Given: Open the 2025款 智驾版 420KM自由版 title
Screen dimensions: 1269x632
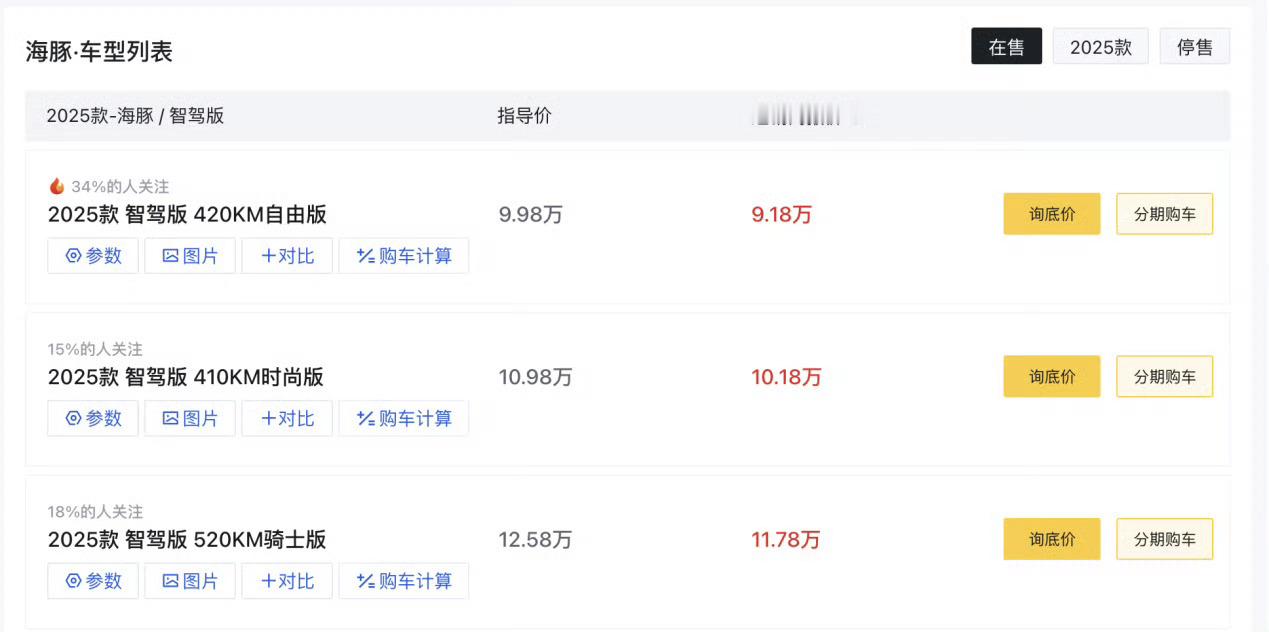Looking at the screenshot, I should [187, 214].
